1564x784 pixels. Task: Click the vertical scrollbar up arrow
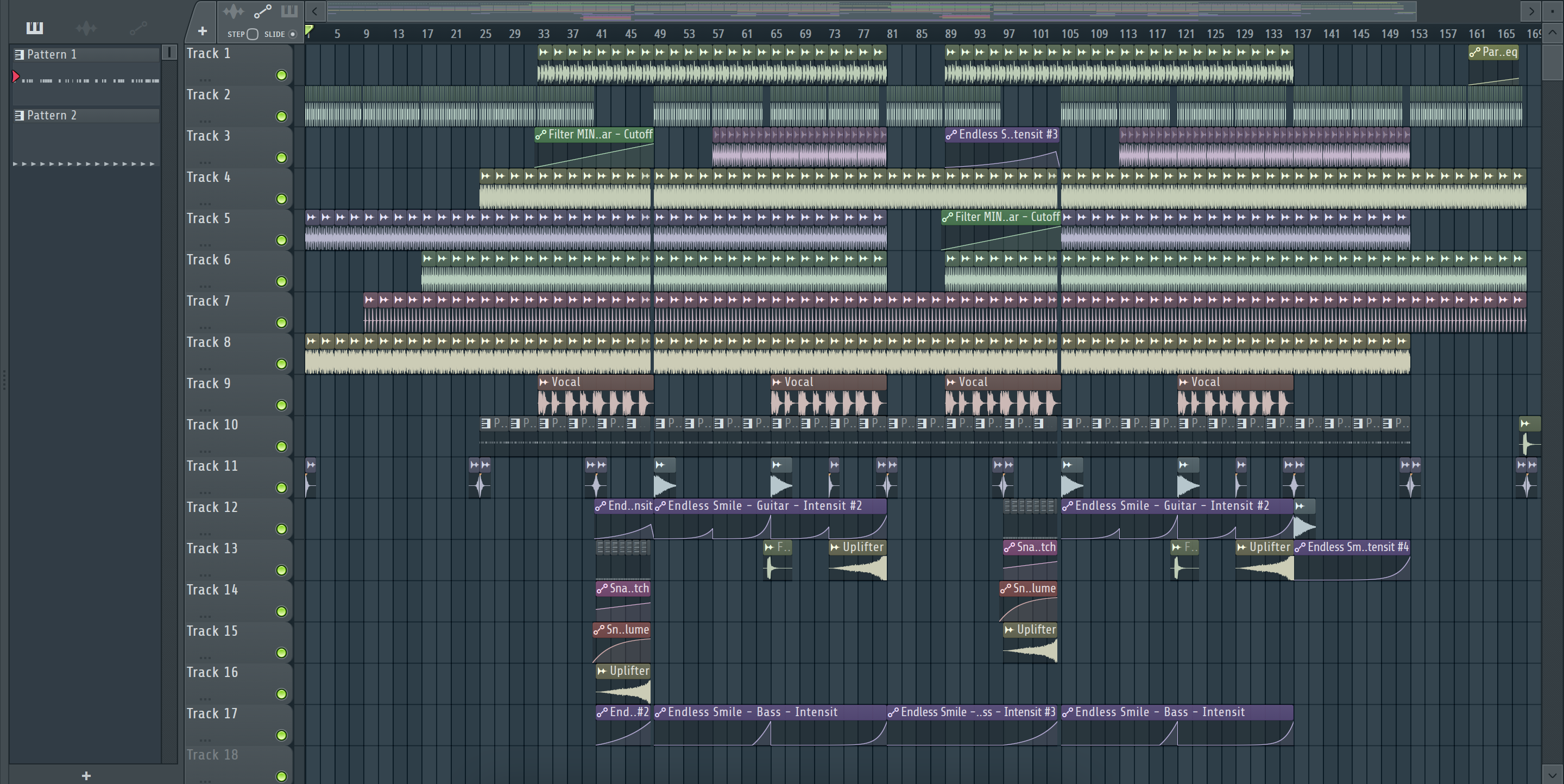(1552, 32)
